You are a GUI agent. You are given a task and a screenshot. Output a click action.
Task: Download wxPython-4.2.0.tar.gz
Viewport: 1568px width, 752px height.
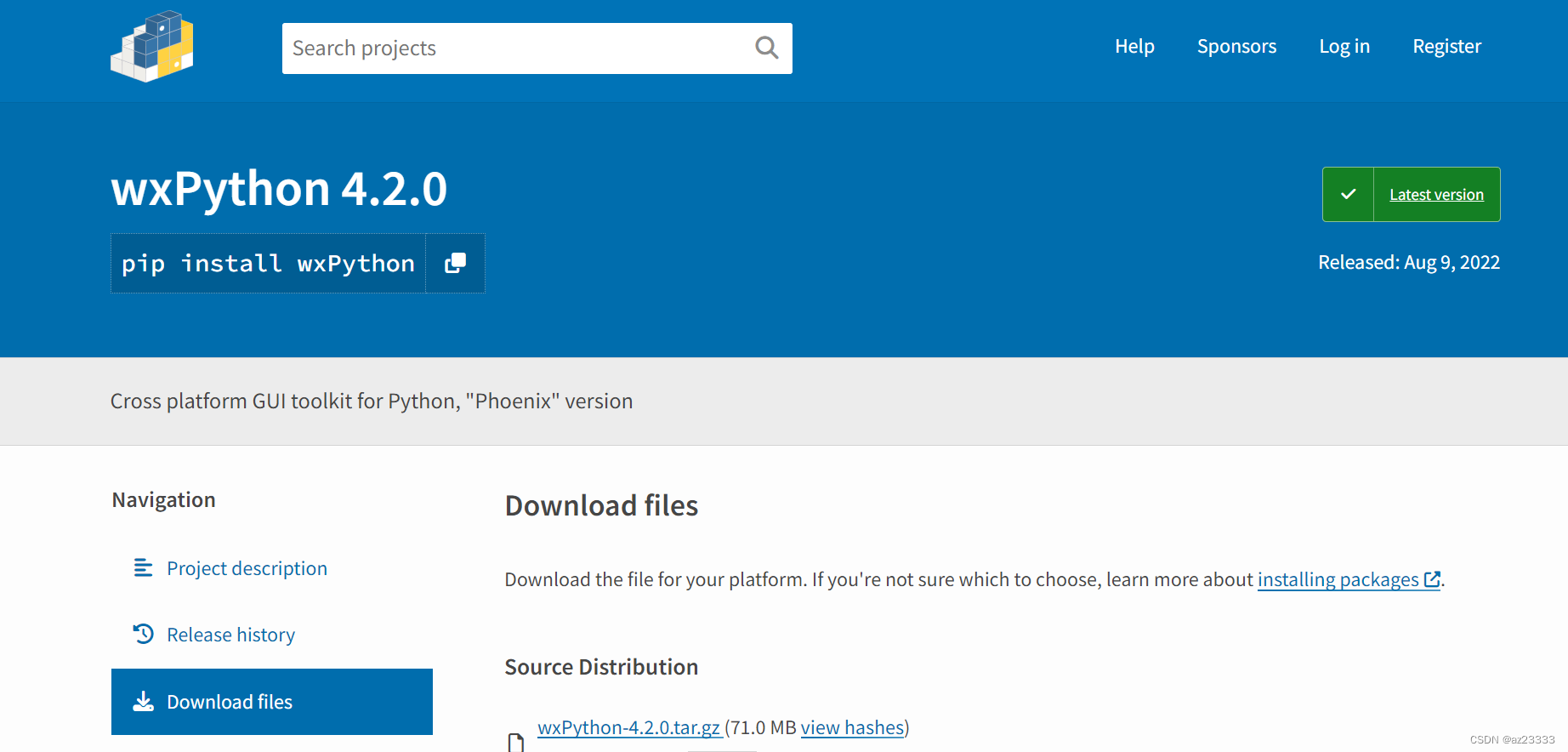point(629,727)
